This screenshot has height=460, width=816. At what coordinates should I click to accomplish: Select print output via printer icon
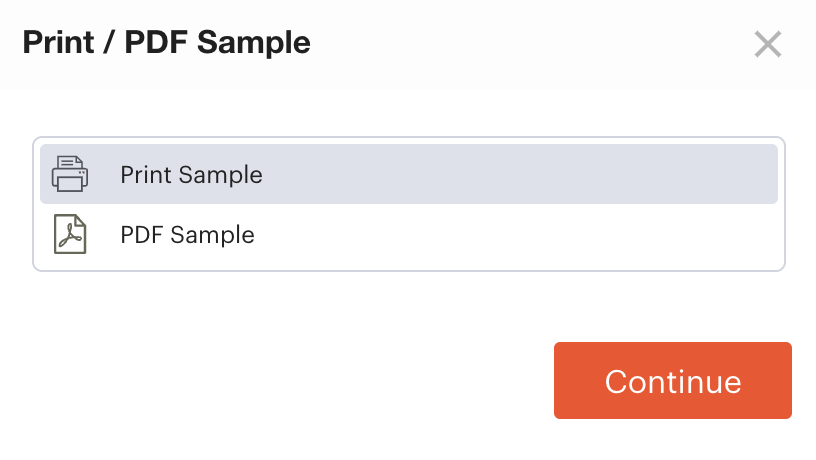pyautogui.click(x=70, y=174)
